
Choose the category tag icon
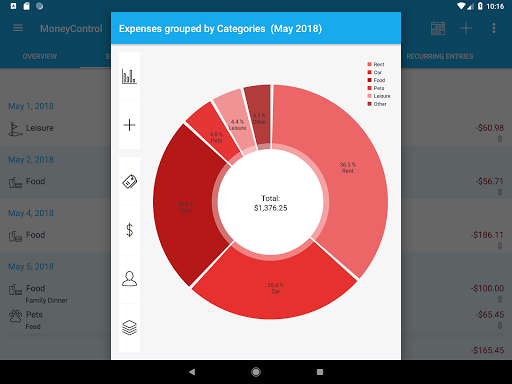click(129, 182)
